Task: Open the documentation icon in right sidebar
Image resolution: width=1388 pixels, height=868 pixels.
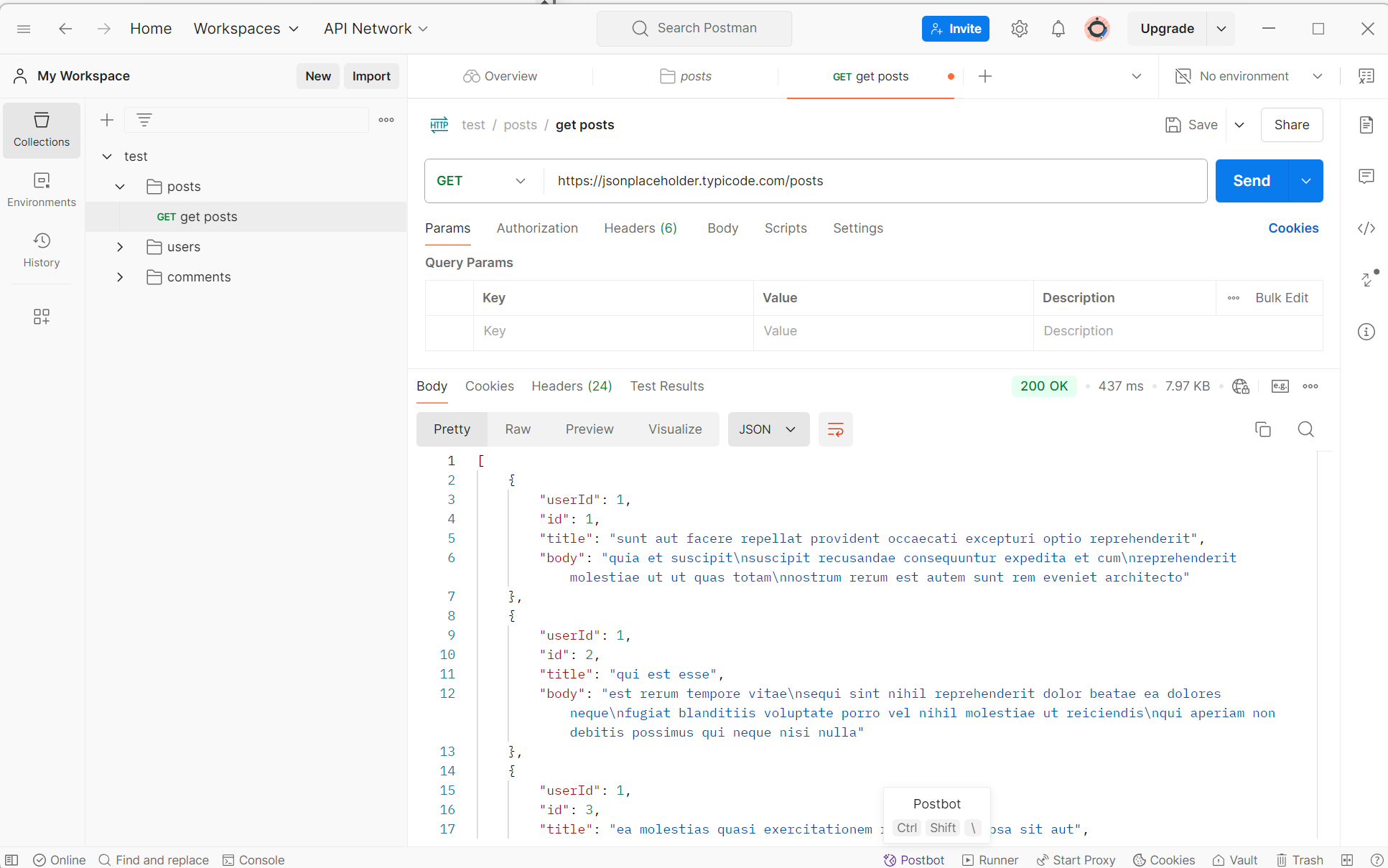Action: tap(1366, 125)
